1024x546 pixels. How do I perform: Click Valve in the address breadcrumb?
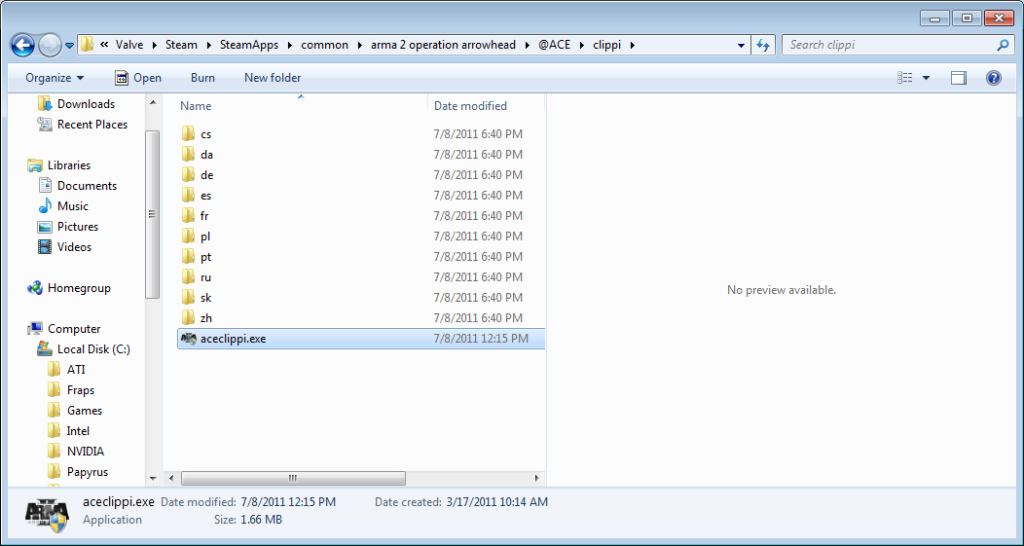(x=129, y=45)
